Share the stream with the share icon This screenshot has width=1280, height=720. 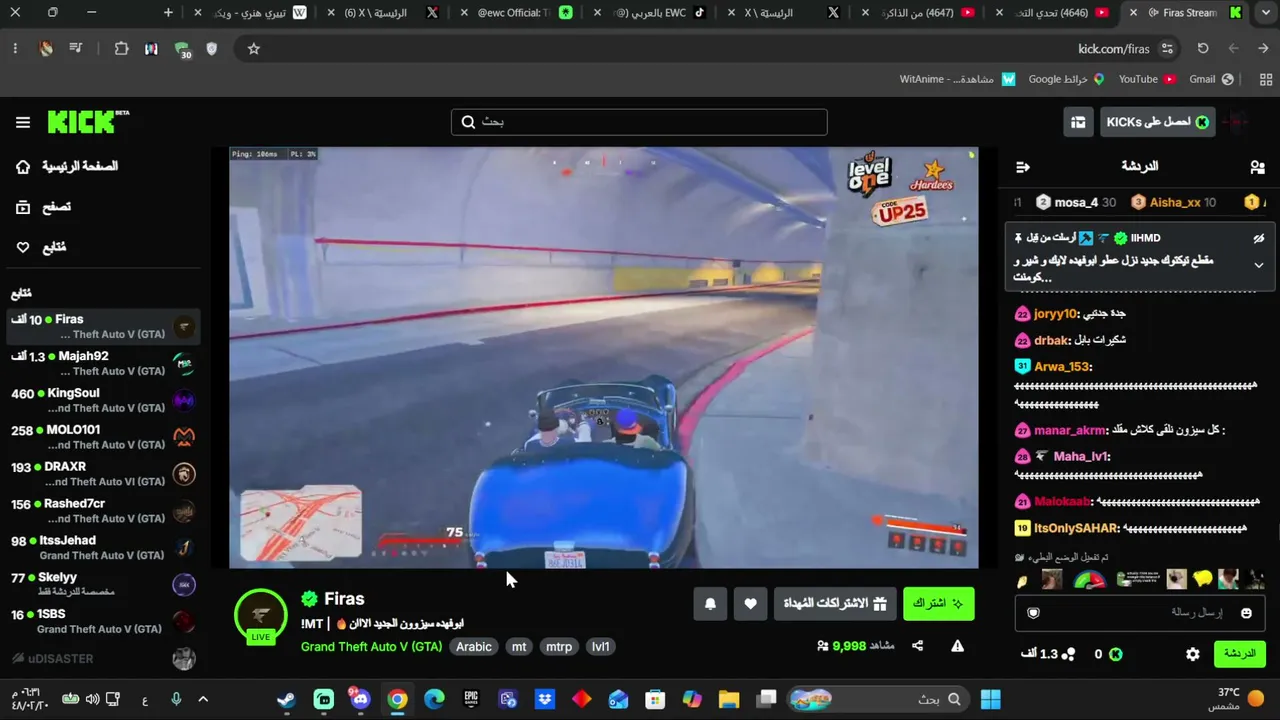point(917,646)
